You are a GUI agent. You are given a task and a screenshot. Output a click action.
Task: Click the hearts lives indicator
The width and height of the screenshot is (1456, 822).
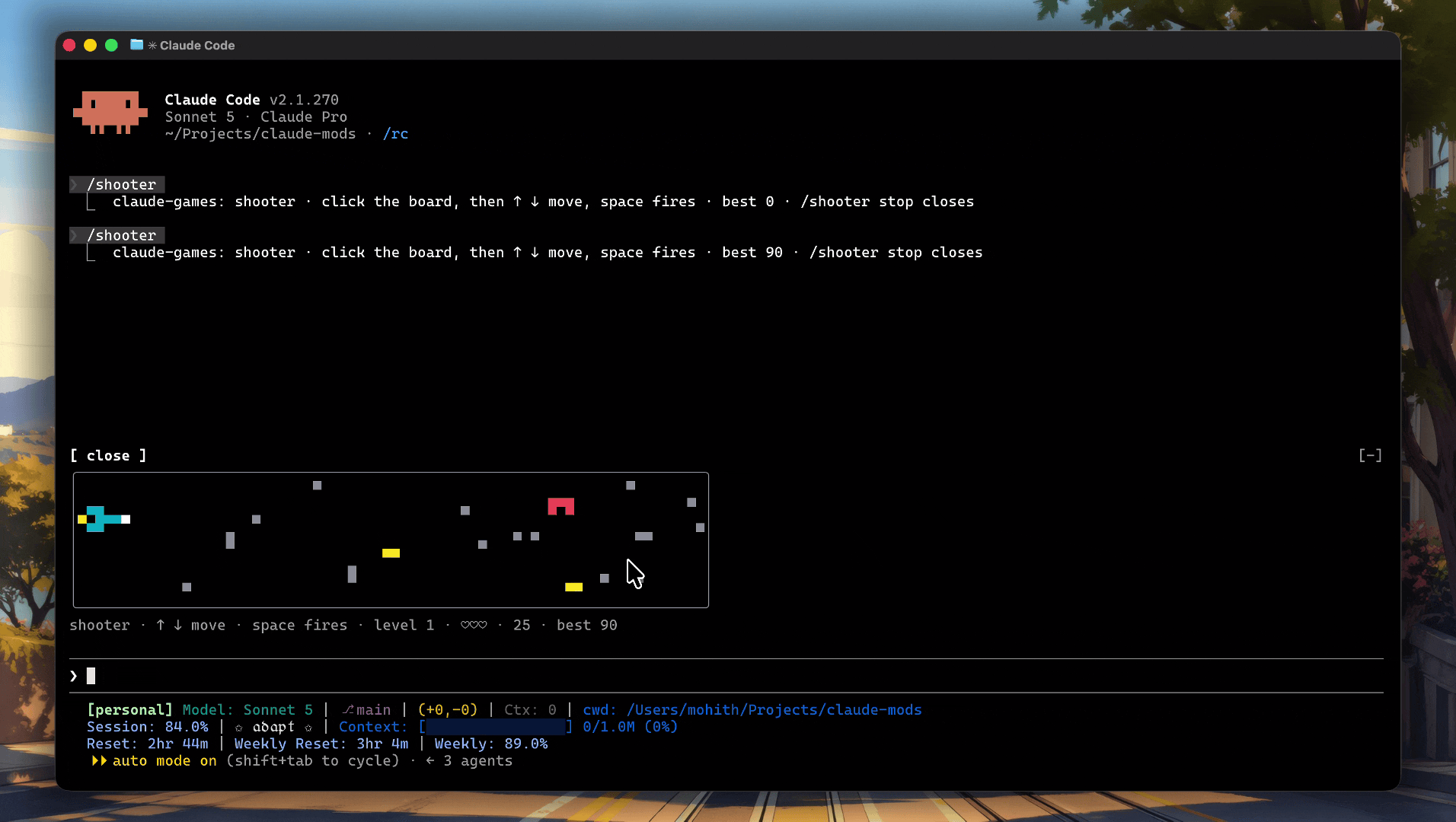[474, 625]
